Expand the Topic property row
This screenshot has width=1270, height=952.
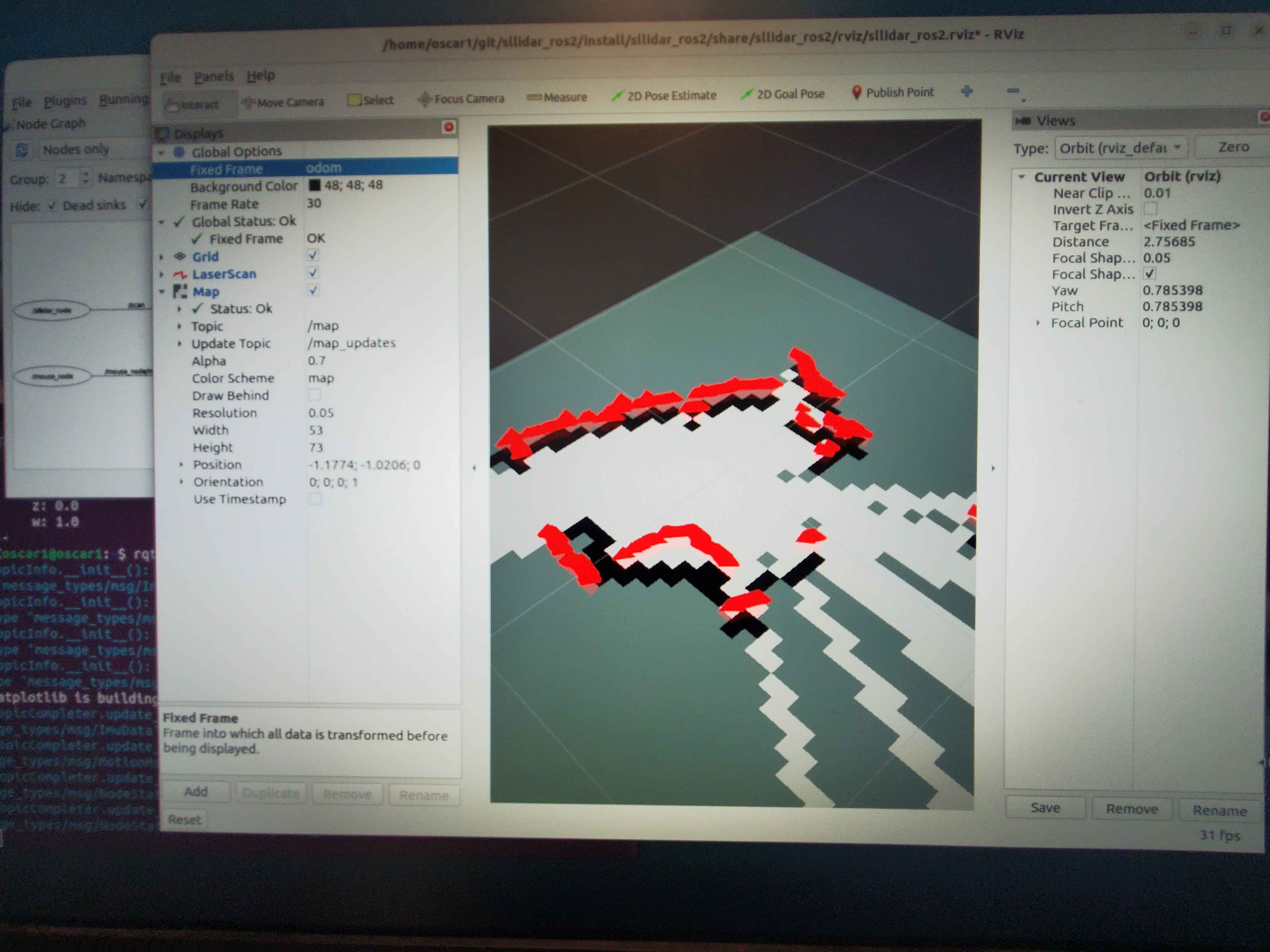tap(179, 326)
